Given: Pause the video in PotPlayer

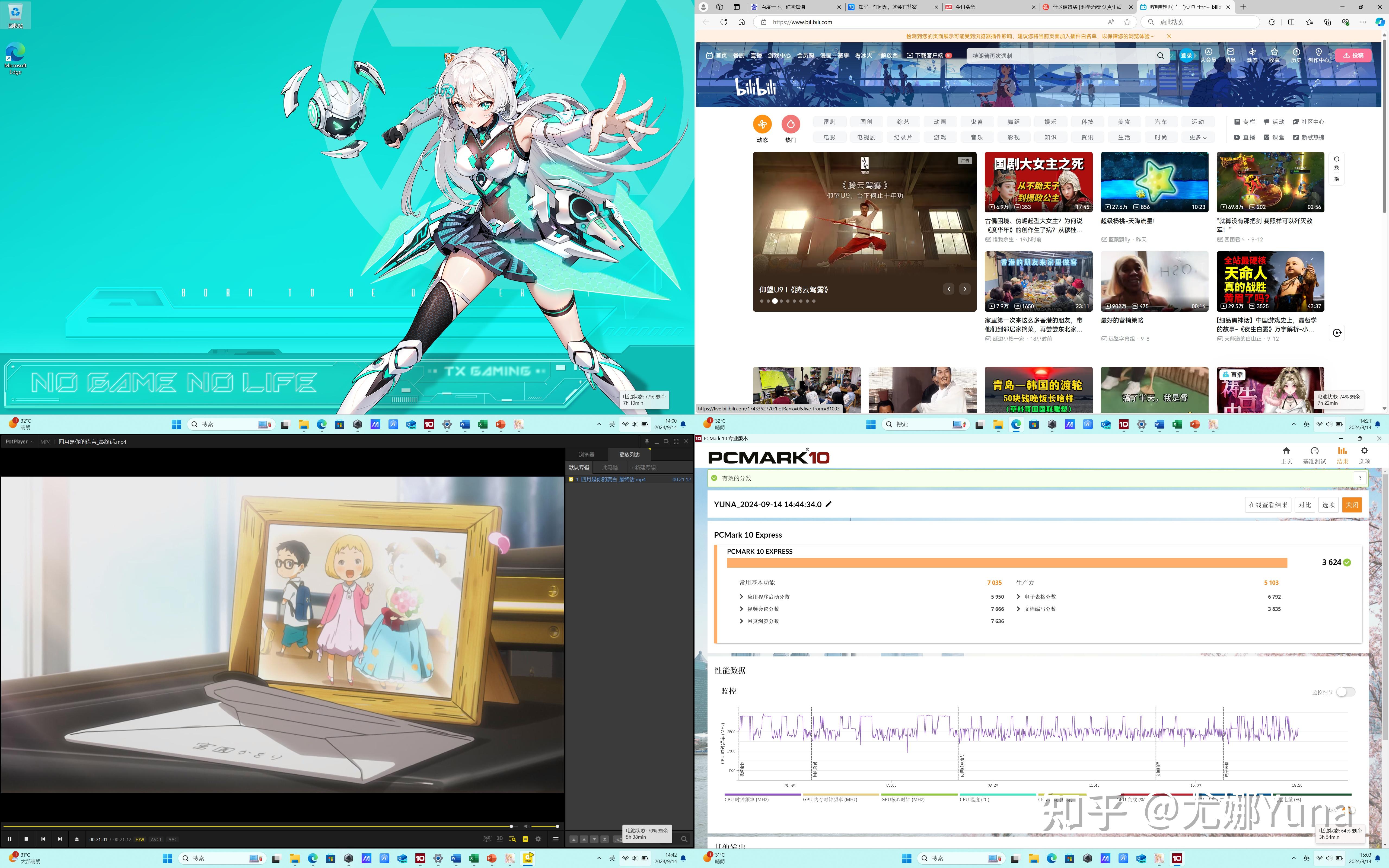Looking at the screenshot, I should point(9,839).
